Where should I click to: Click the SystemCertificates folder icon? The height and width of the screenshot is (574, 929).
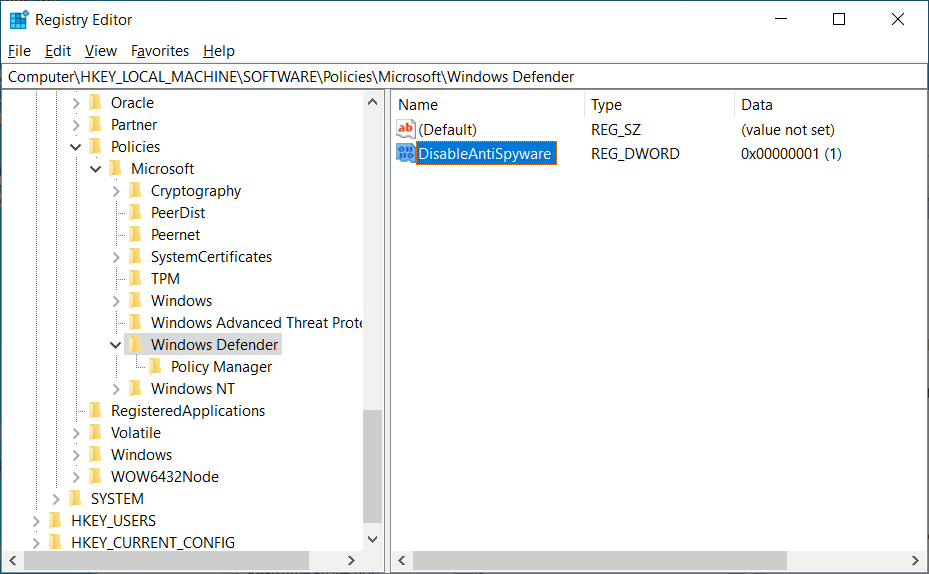[136, 256]
